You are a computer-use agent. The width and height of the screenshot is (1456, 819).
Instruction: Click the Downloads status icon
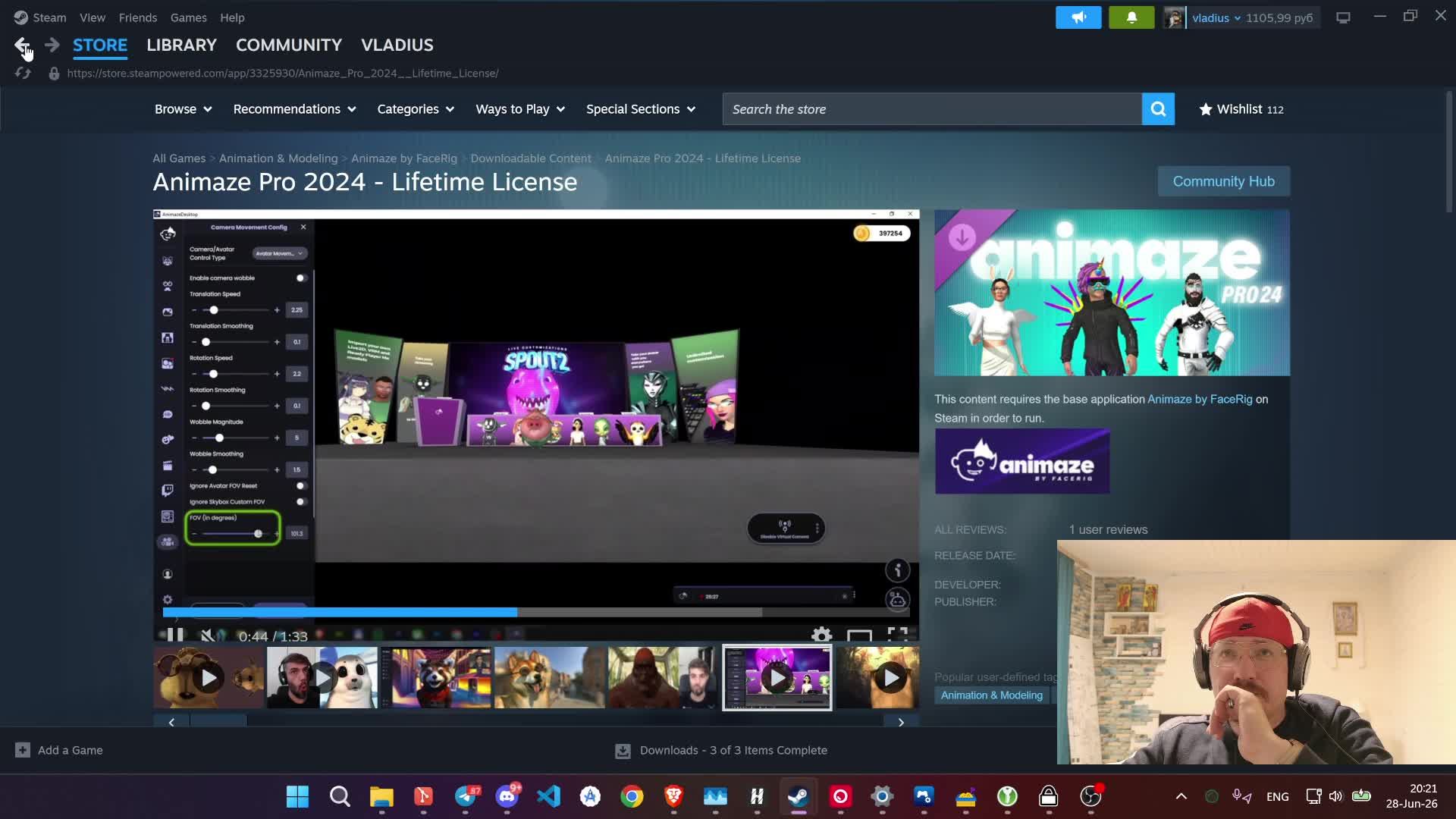[x=623, y=751]
